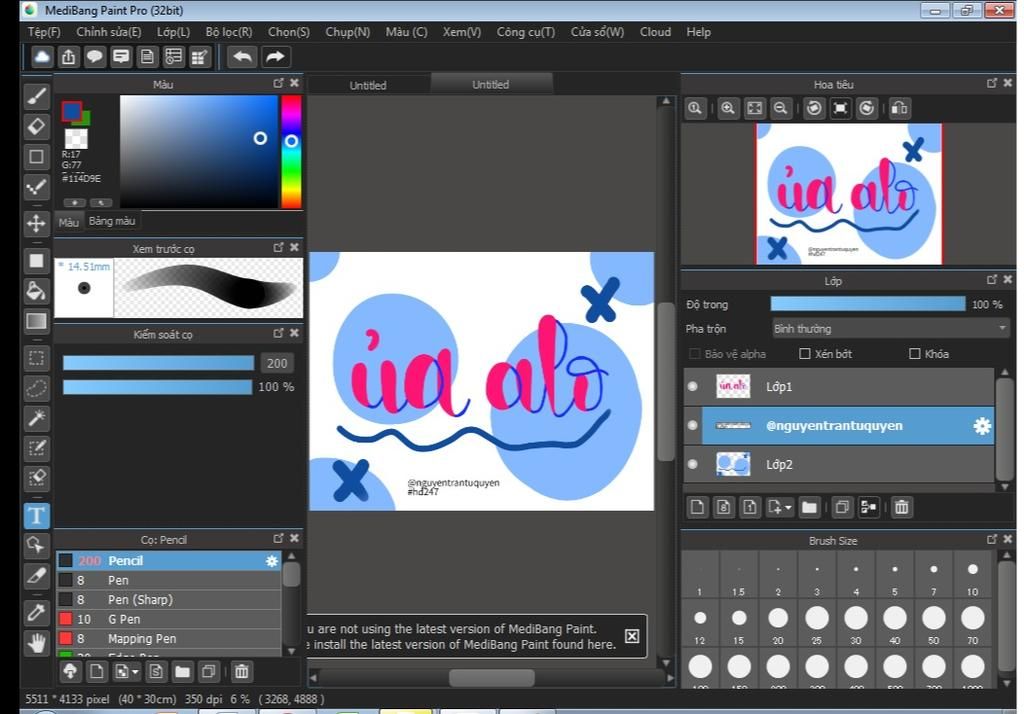
Task: Delete brush with the brush panel trash icon
Action: [x=242, y=672]
